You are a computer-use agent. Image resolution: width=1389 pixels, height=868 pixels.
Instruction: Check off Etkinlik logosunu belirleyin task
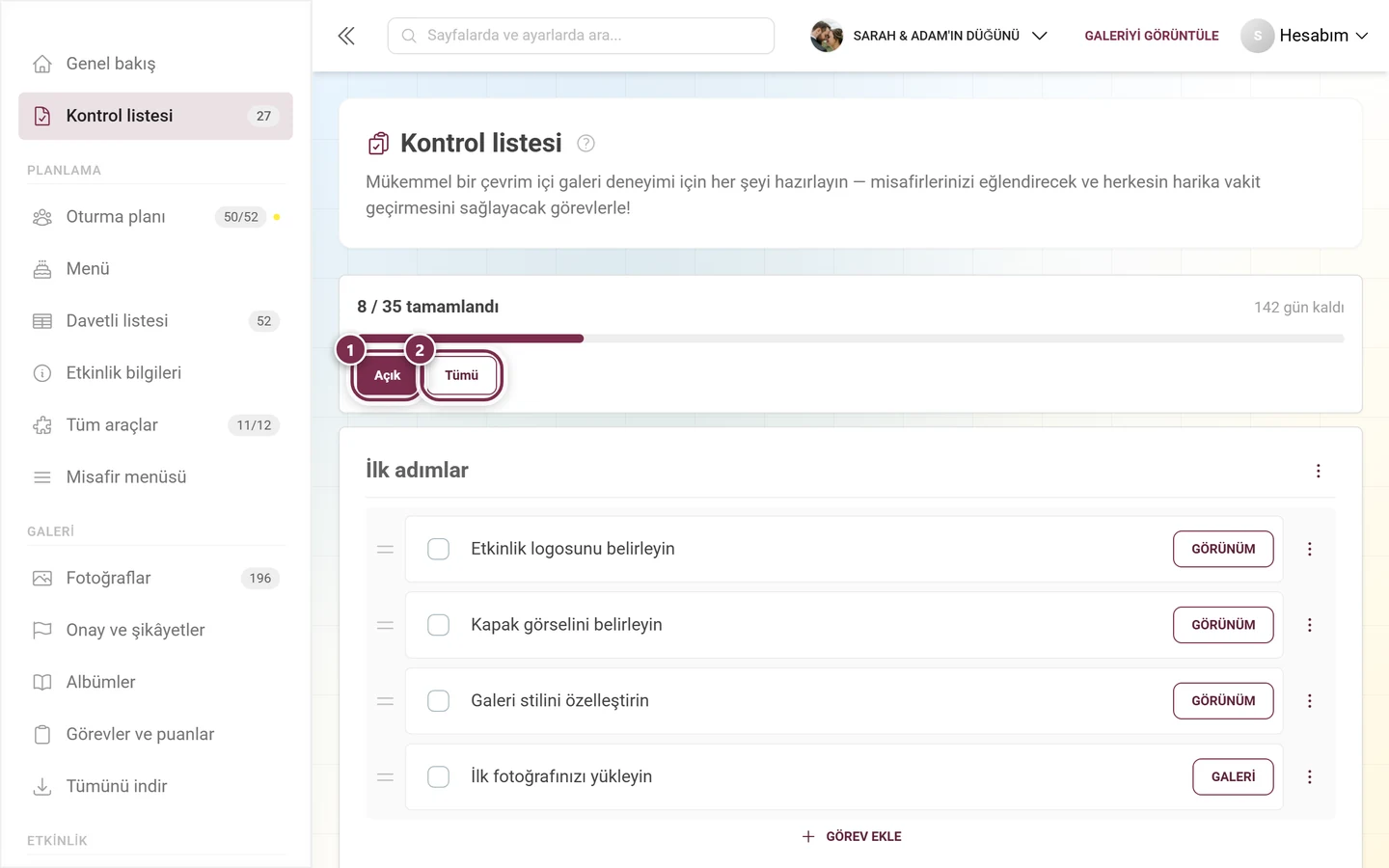(x=439, y=550)
